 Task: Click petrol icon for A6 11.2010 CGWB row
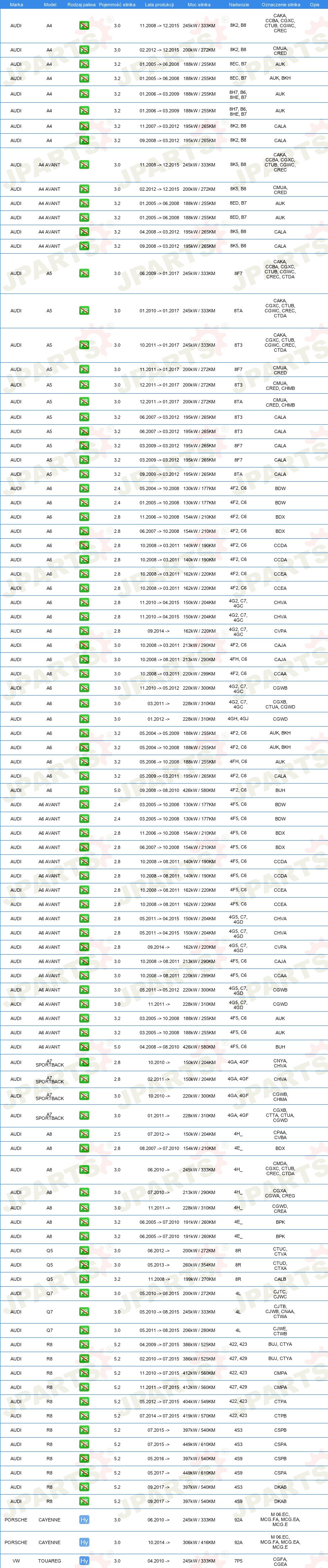pyautogui.click(x=84, y=688)
